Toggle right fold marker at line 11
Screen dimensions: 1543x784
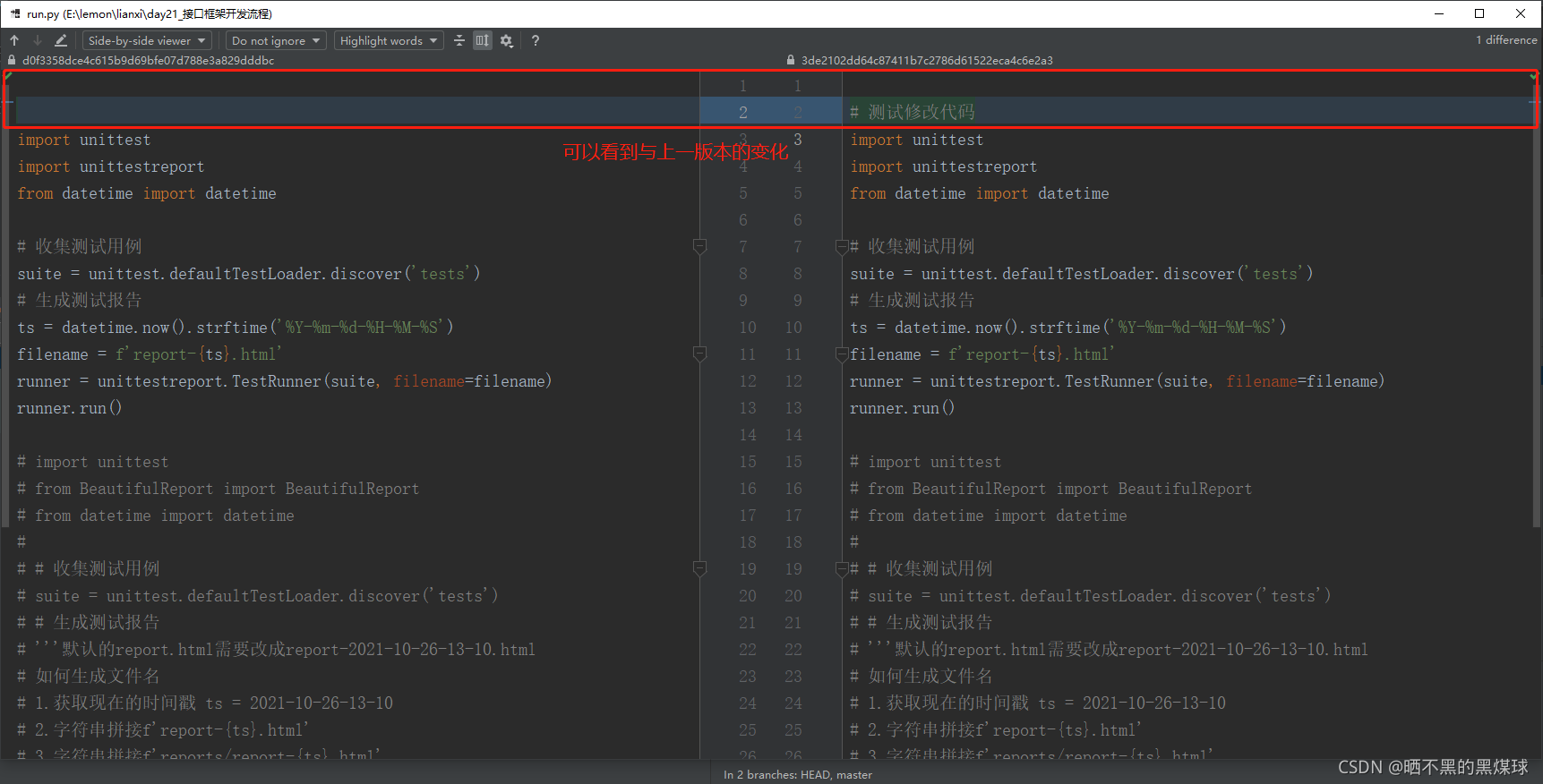[x=842, y=354]
